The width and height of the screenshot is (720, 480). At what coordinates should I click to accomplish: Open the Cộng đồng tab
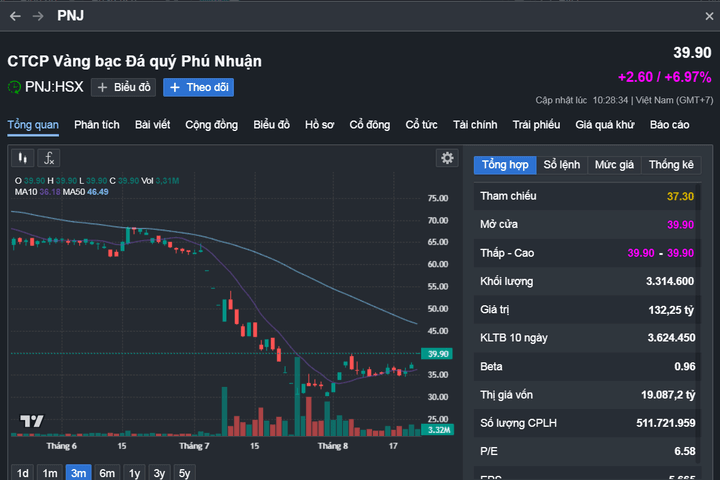[x=212, y=125]
